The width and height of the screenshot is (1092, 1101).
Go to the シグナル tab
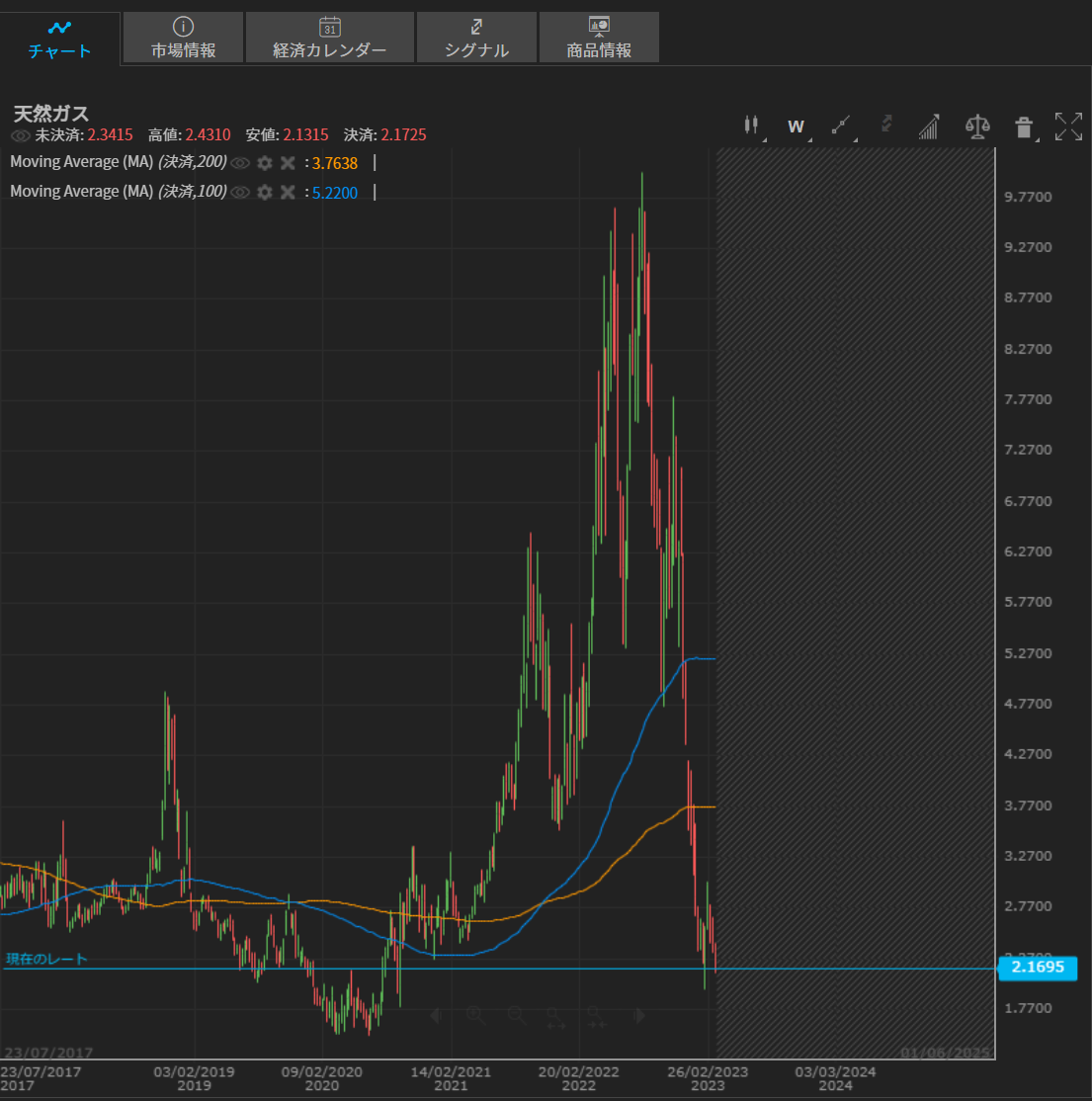tap(476, 39)
